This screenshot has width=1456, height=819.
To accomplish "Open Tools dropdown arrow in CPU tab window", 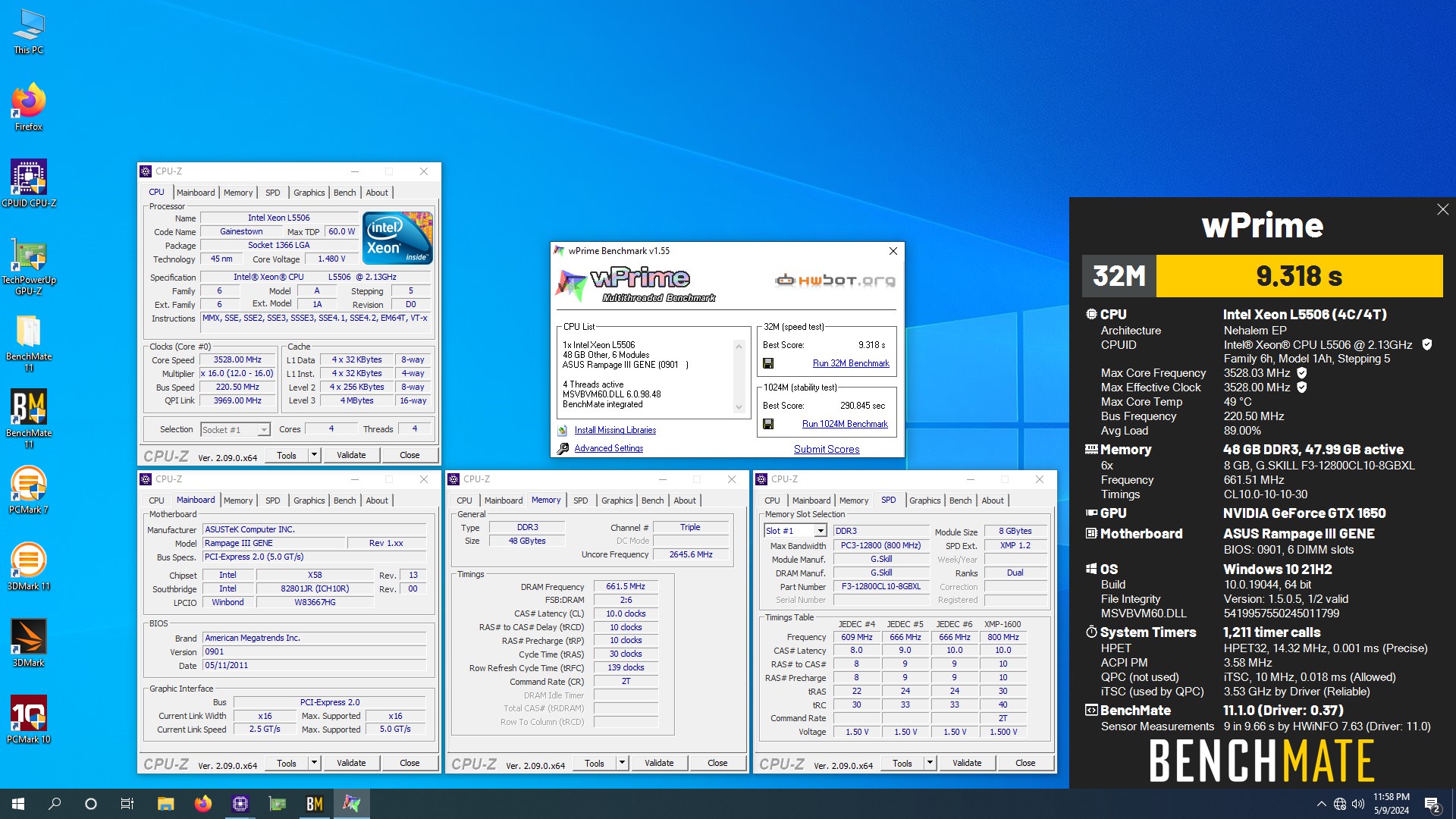I will [314, 455].
